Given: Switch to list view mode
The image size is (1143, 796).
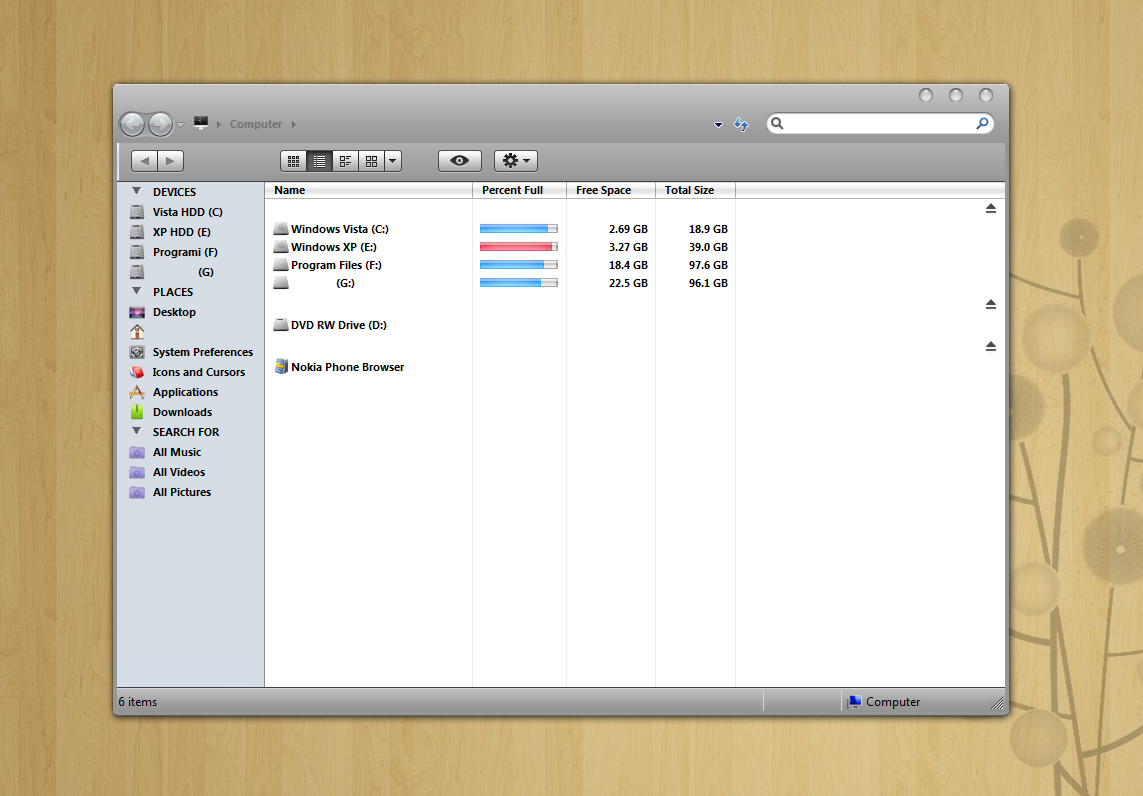Looking at the screenshot, I should pyautogui.click(x=319, y=160).
